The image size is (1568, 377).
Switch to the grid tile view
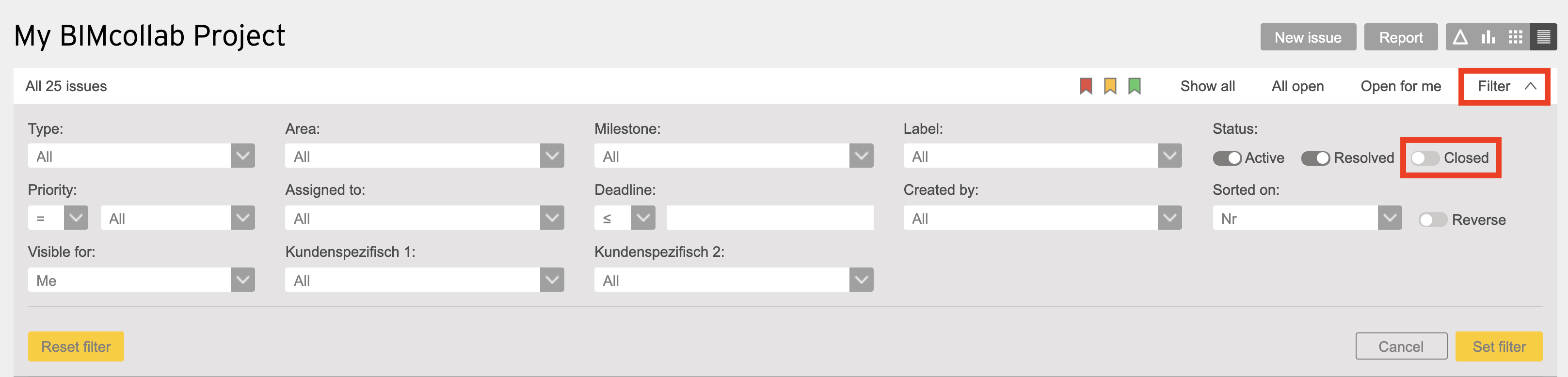point(1516,37)
